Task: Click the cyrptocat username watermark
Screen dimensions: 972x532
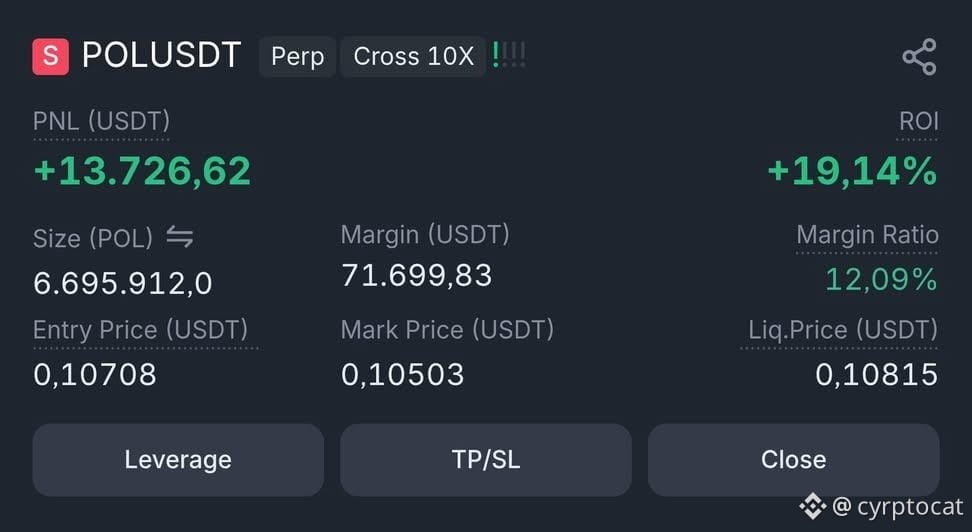Action: click(x=910, y=507)
